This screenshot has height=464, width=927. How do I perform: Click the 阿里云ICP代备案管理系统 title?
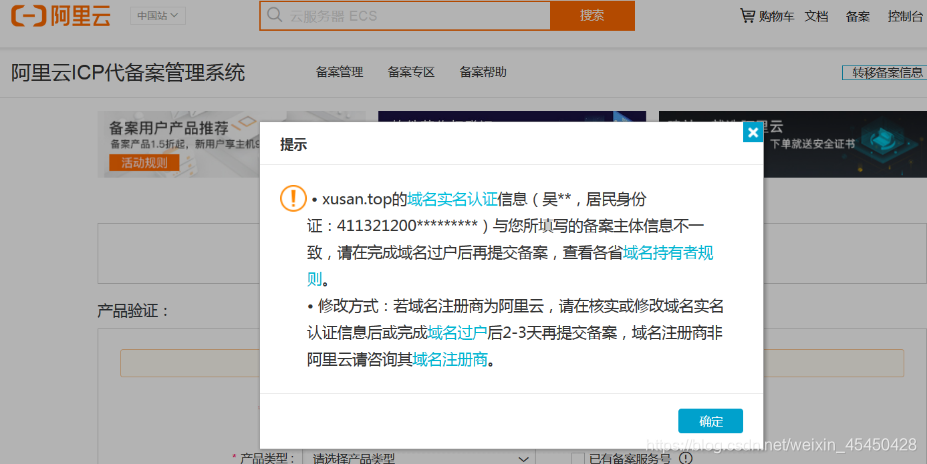tap(128, 73)
